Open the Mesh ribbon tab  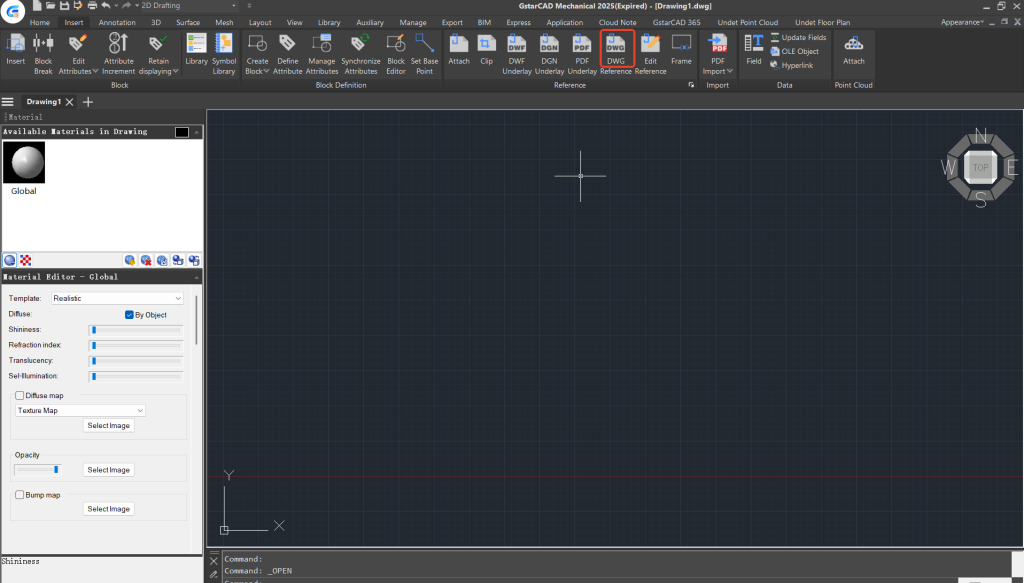pos(224,22)
